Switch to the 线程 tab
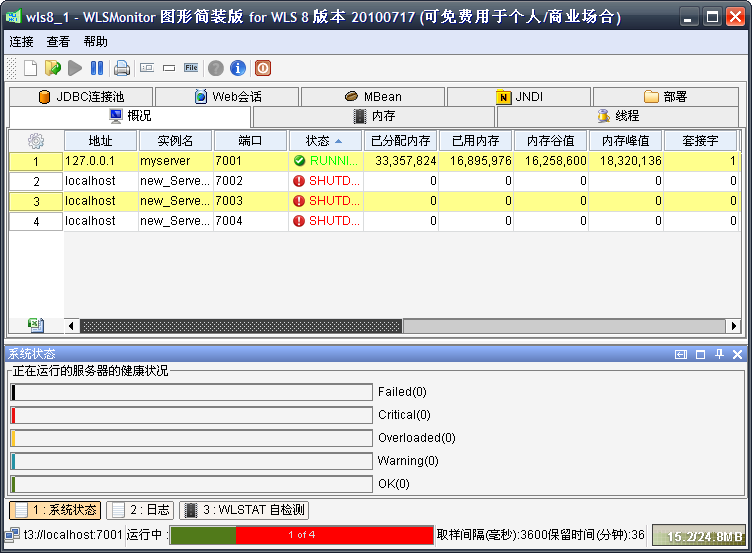Viewport: 752px width, 553px height. pyautogui.click(x=618, y=116)
